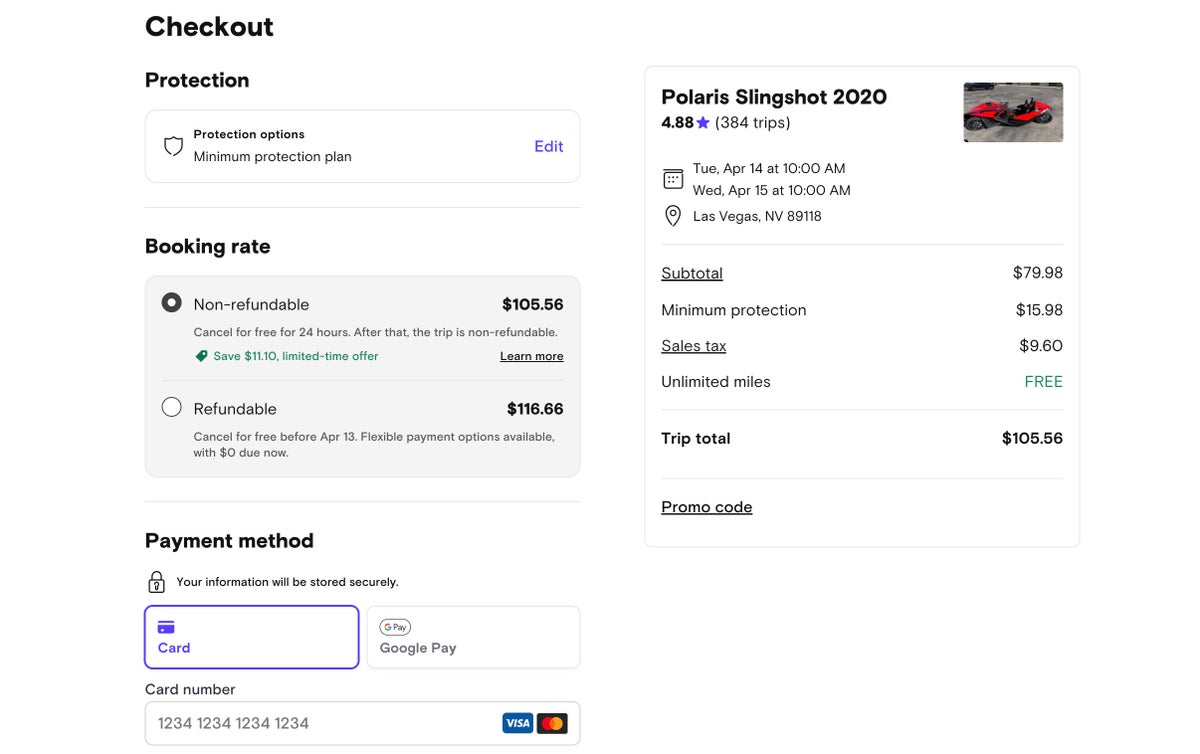Open Learn more about non-refundable rate
Image resolution: width=1200 pixels, height=754 pixels.
pos(531,356)
